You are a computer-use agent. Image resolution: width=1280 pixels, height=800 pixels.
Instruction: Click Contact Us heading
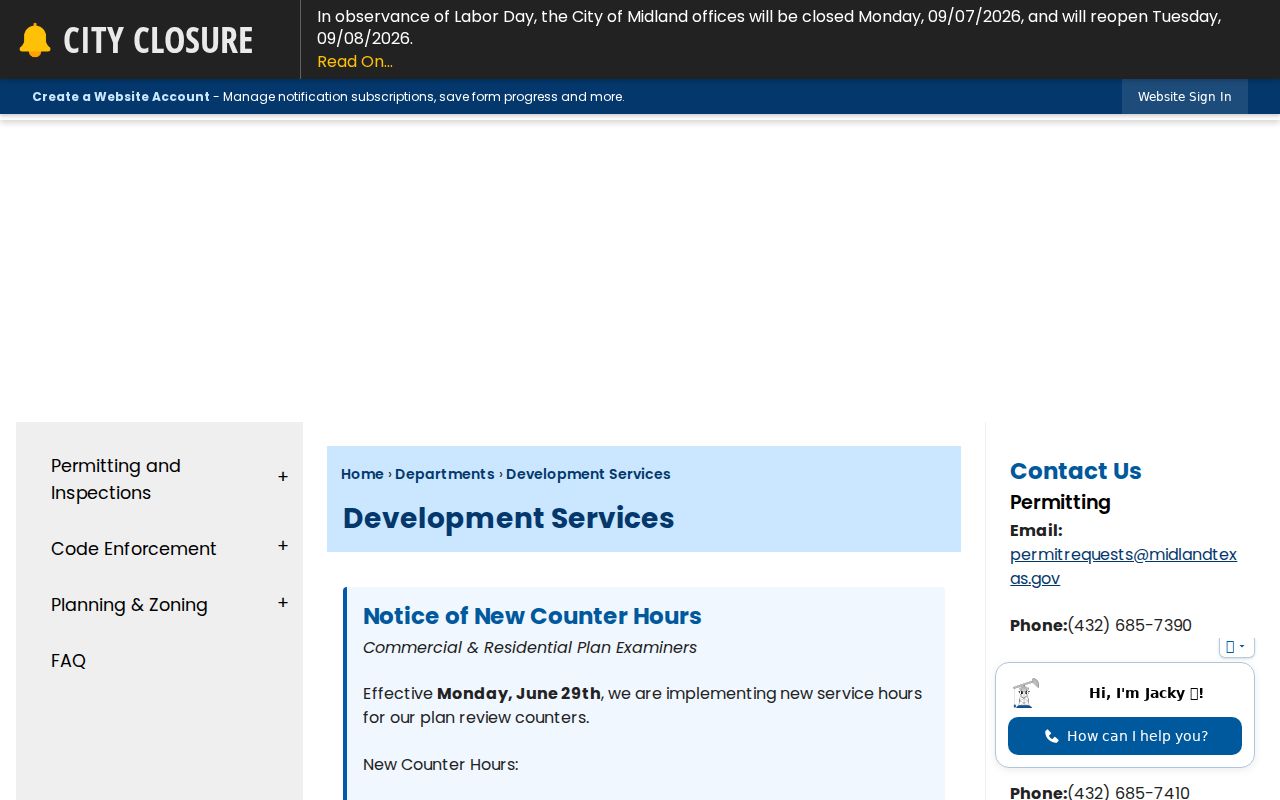point(1076,471)
